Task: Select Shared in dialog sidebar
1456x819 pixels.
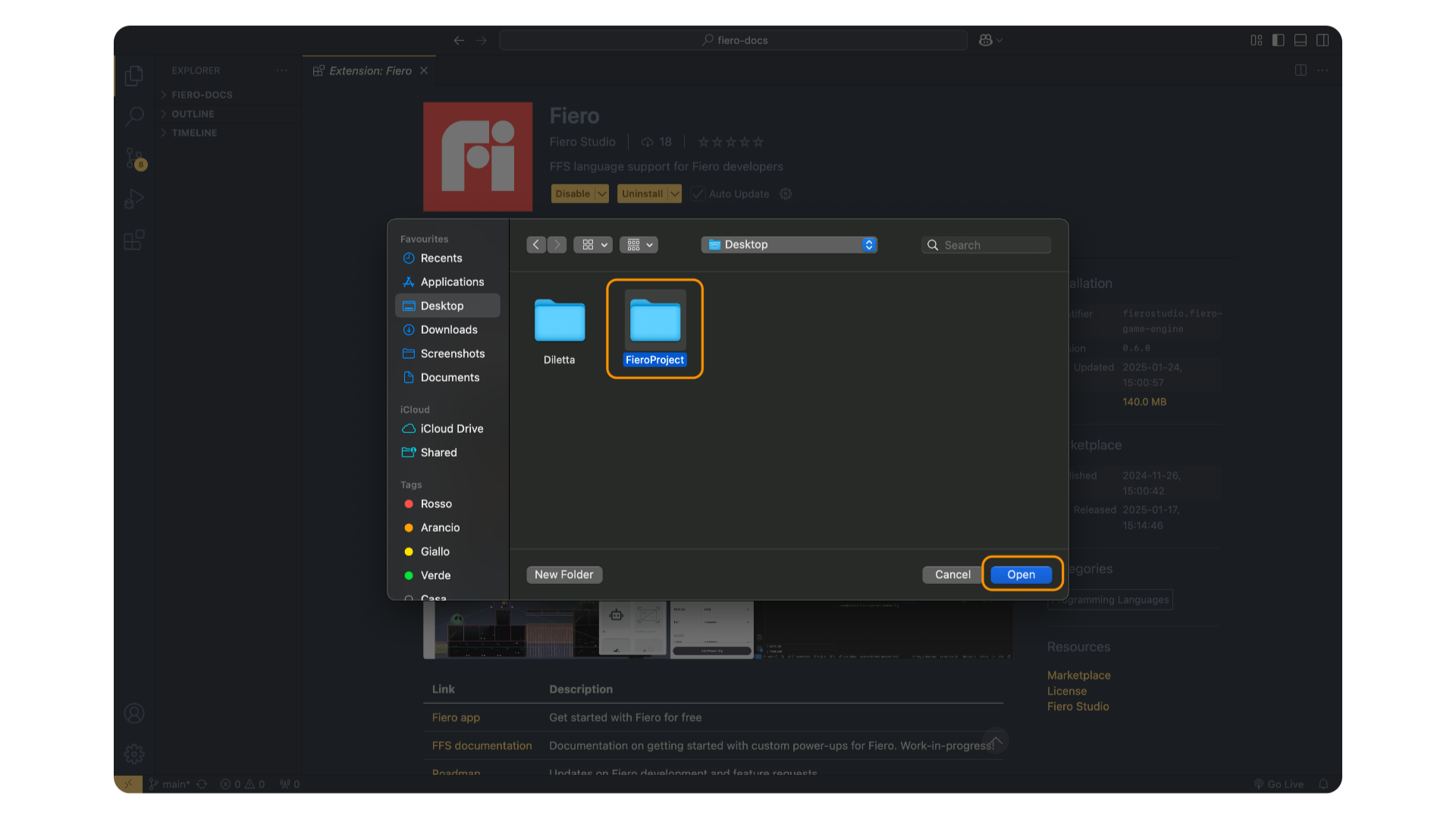Action: click(447, 453)
